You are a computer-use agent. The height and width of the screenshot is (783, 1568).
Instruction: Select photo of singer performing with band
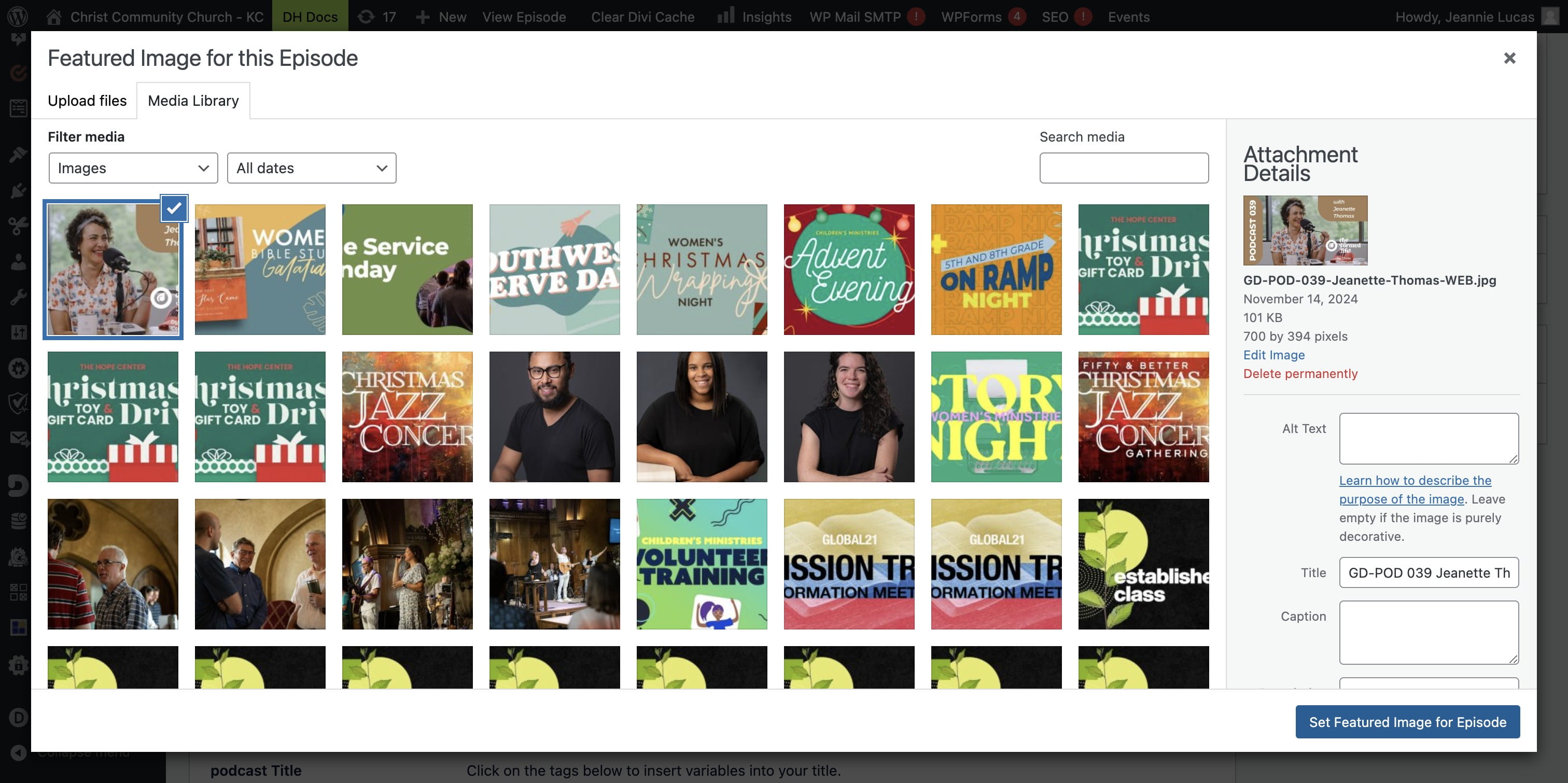[x=407, y=564]
